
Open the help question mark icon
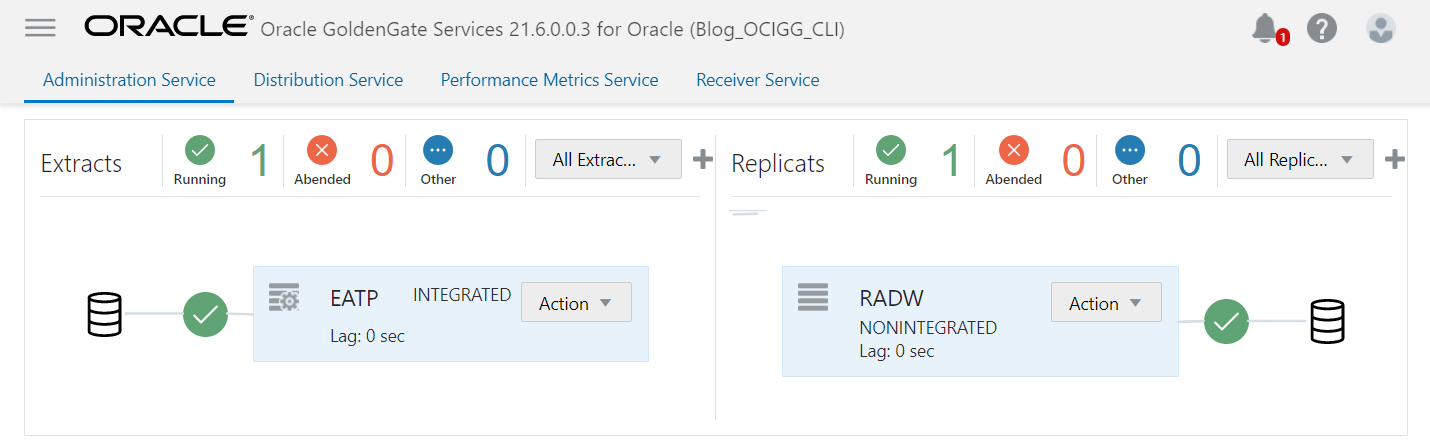1322,28
